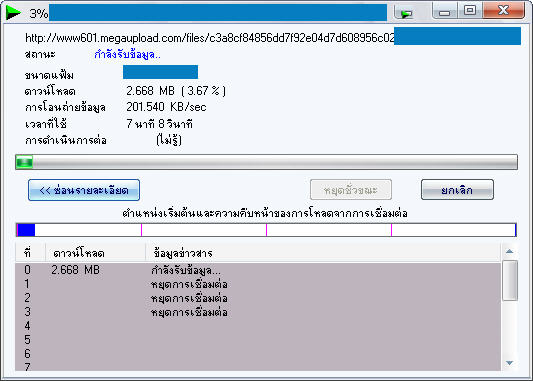Select connection row 3 หยุดการเชื่อมต่อ
The width and height of the screenshot is (533, 381).
[258, 312]
